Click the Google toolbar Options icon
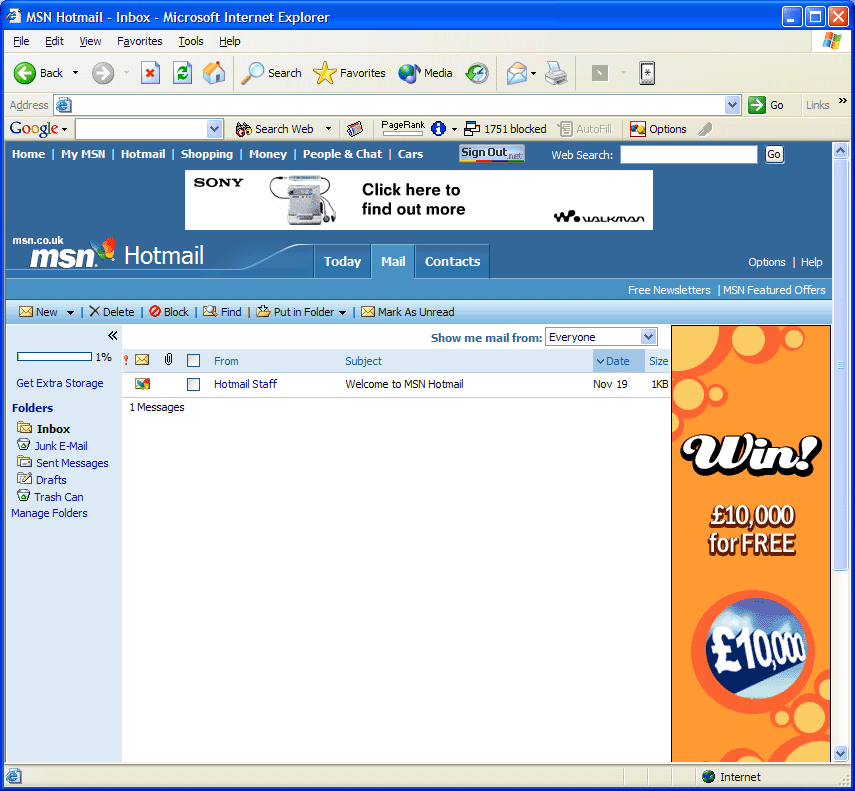 [x=638, y=129]
